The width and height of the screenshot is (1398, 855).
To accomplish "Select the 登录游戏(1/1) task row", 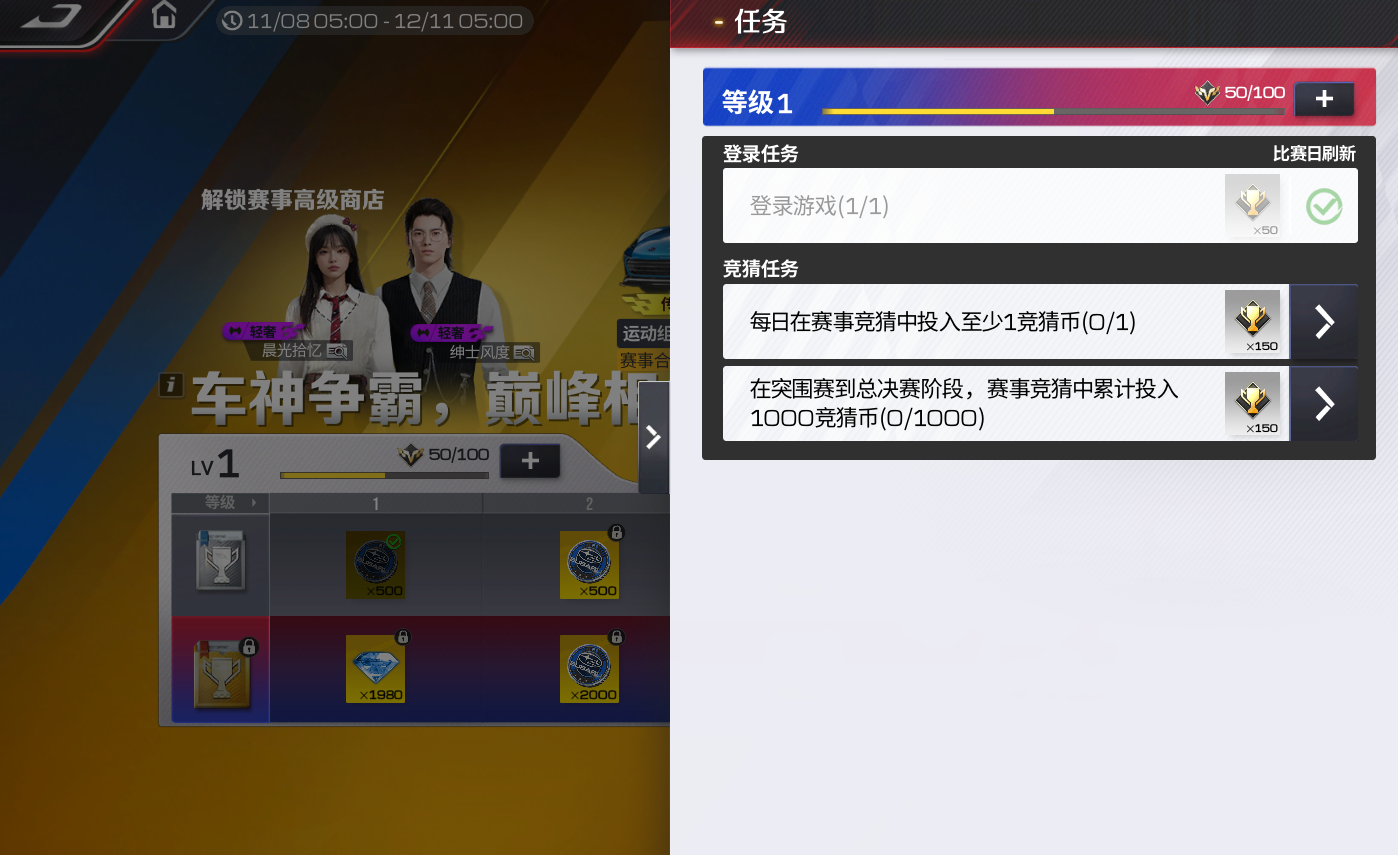I will click(1040, 206).
